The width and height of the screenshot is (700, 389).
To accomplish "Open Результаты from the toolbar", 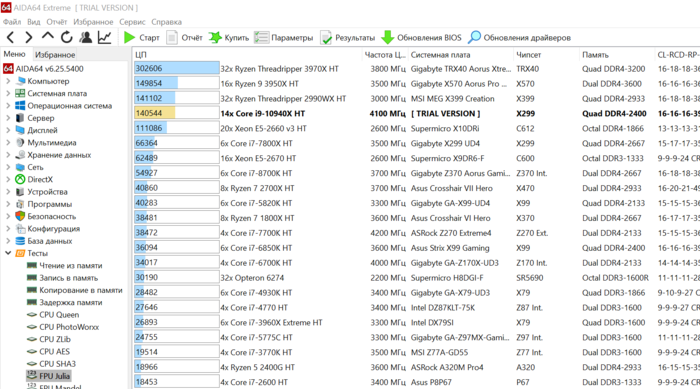I will pyautogui.click(x=348, y=38).
